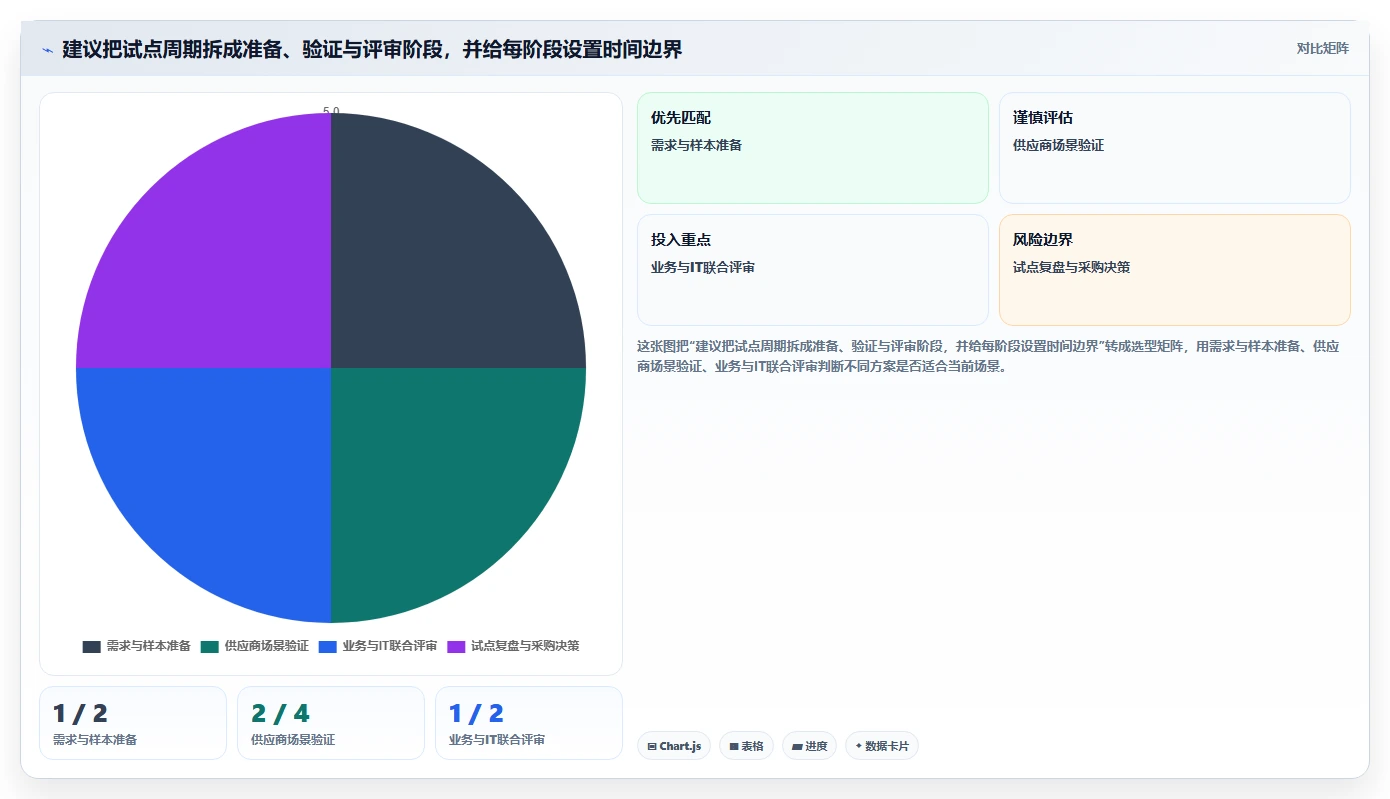Toggle 业务与IT联合评审 legend color box
This screenshot has height=799, width=1390.
(x=328, y=646)
